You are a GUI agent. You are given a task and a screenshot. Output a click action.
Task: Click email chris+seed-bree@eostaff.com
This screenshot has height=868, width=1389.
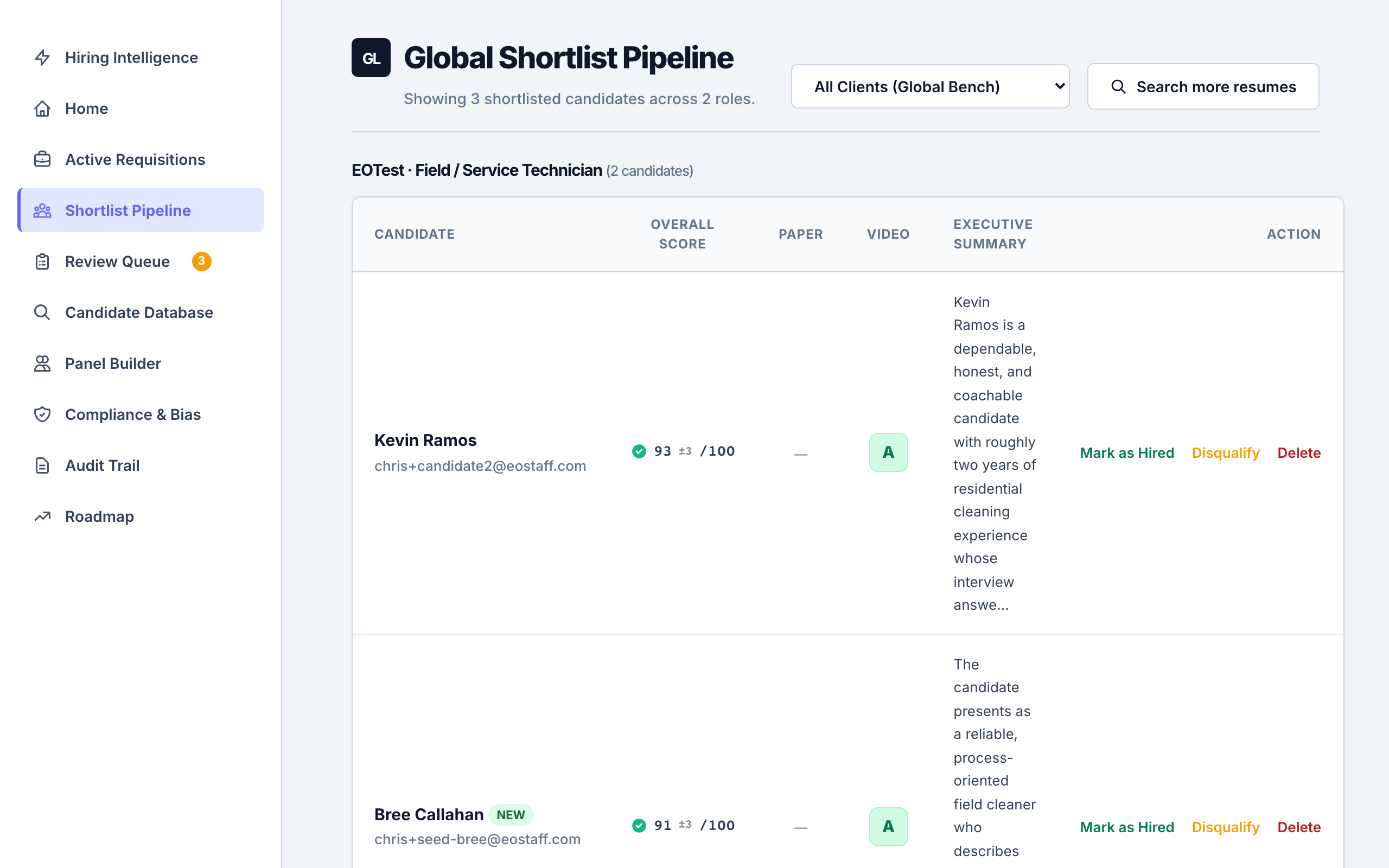pyautogui.click(x=477, y=839)
